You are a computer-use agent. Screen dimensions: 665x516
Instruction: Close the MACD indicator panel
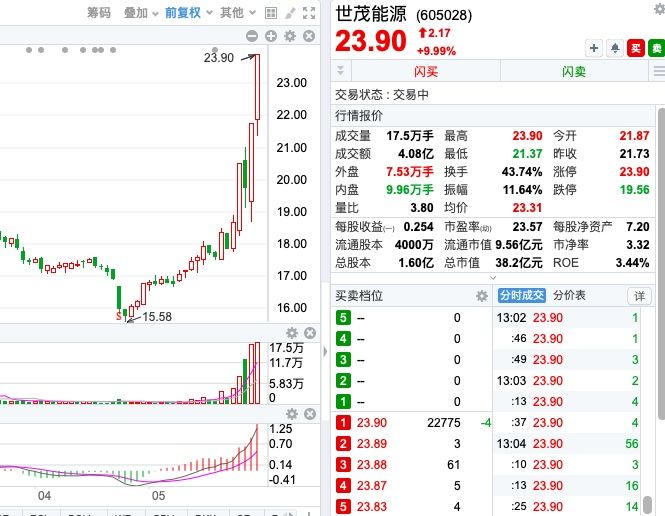(x=310, y=414)
